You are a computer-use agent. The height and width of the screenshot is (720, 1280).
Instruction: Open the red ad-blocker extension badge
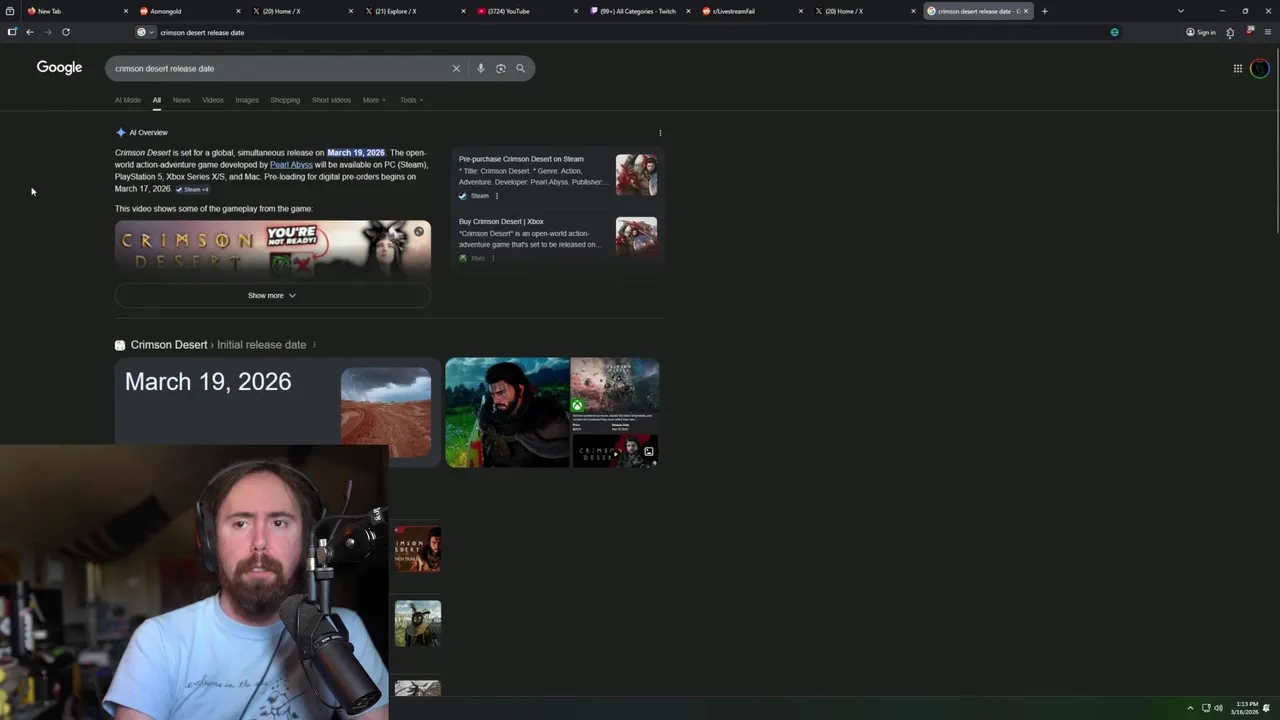(1250, 31)
